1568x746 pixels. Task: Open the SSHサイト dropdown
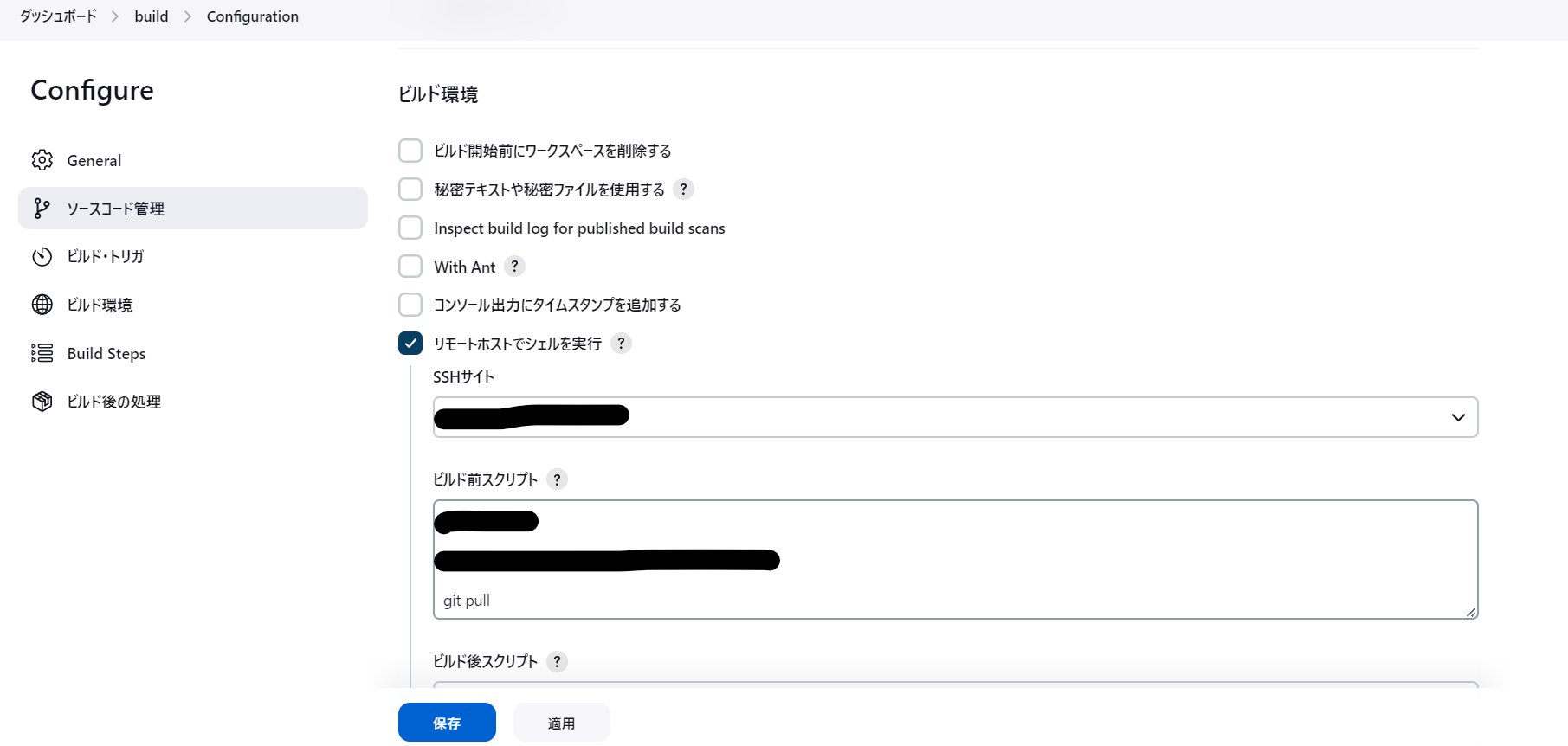tap(955, 417)
